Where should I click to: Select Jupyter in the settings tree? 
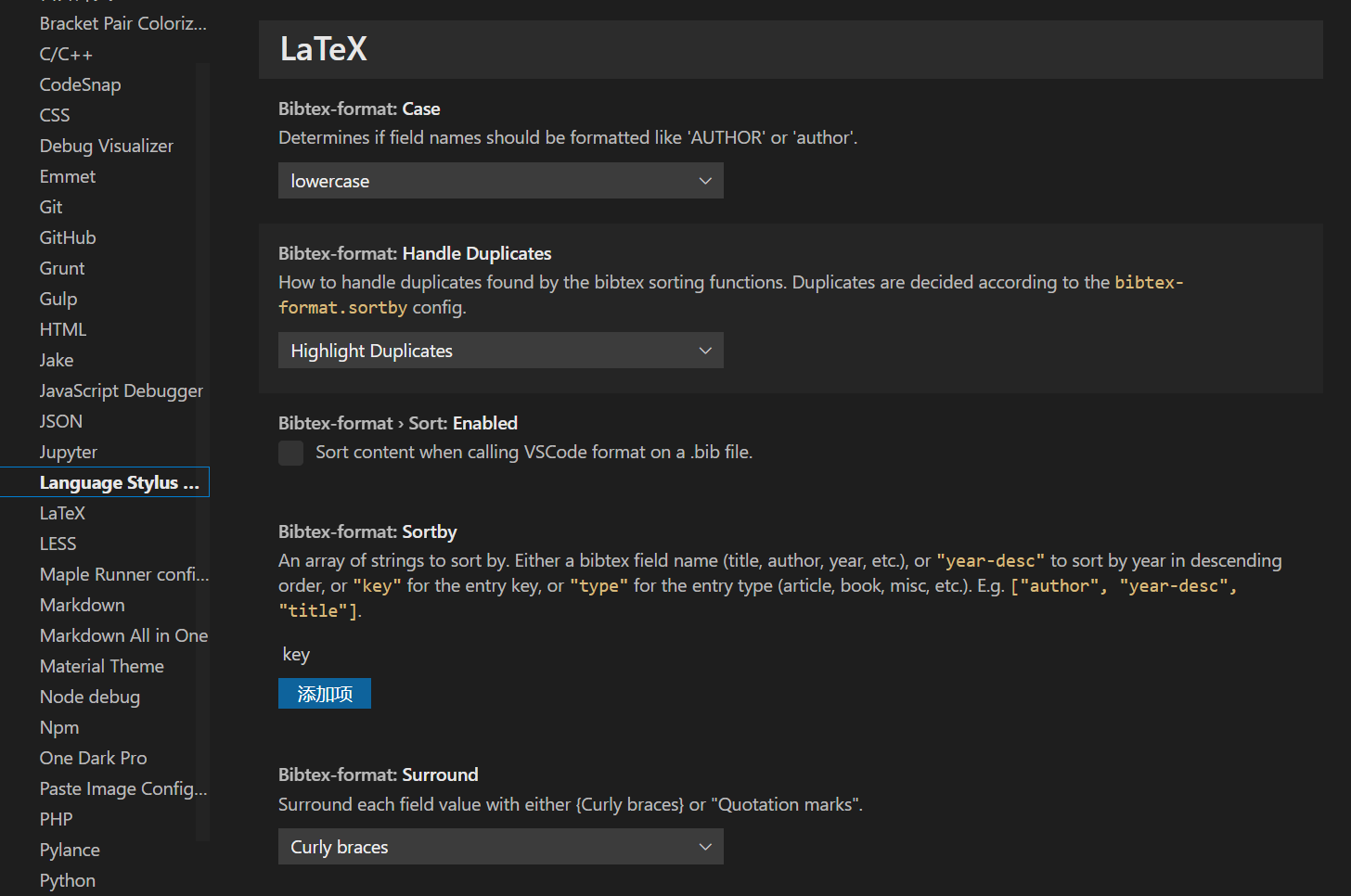tap(69, 452)
